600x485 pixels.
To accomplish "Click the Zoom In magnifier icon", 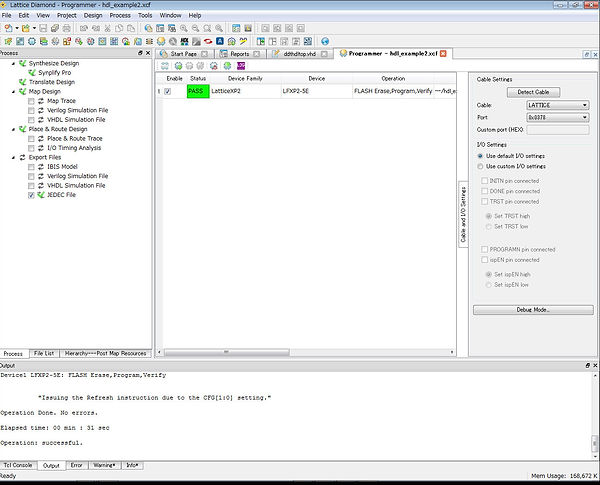I will click(184, 28).
